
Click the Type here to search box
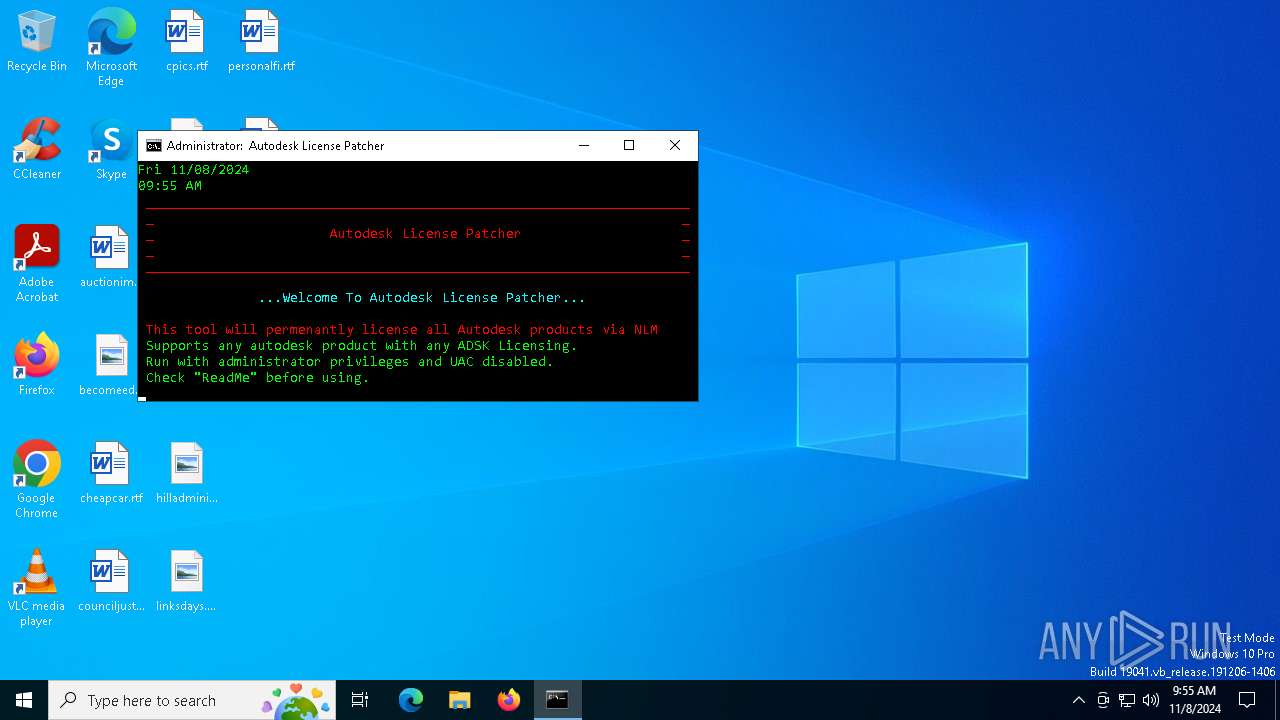pos(192,700)
